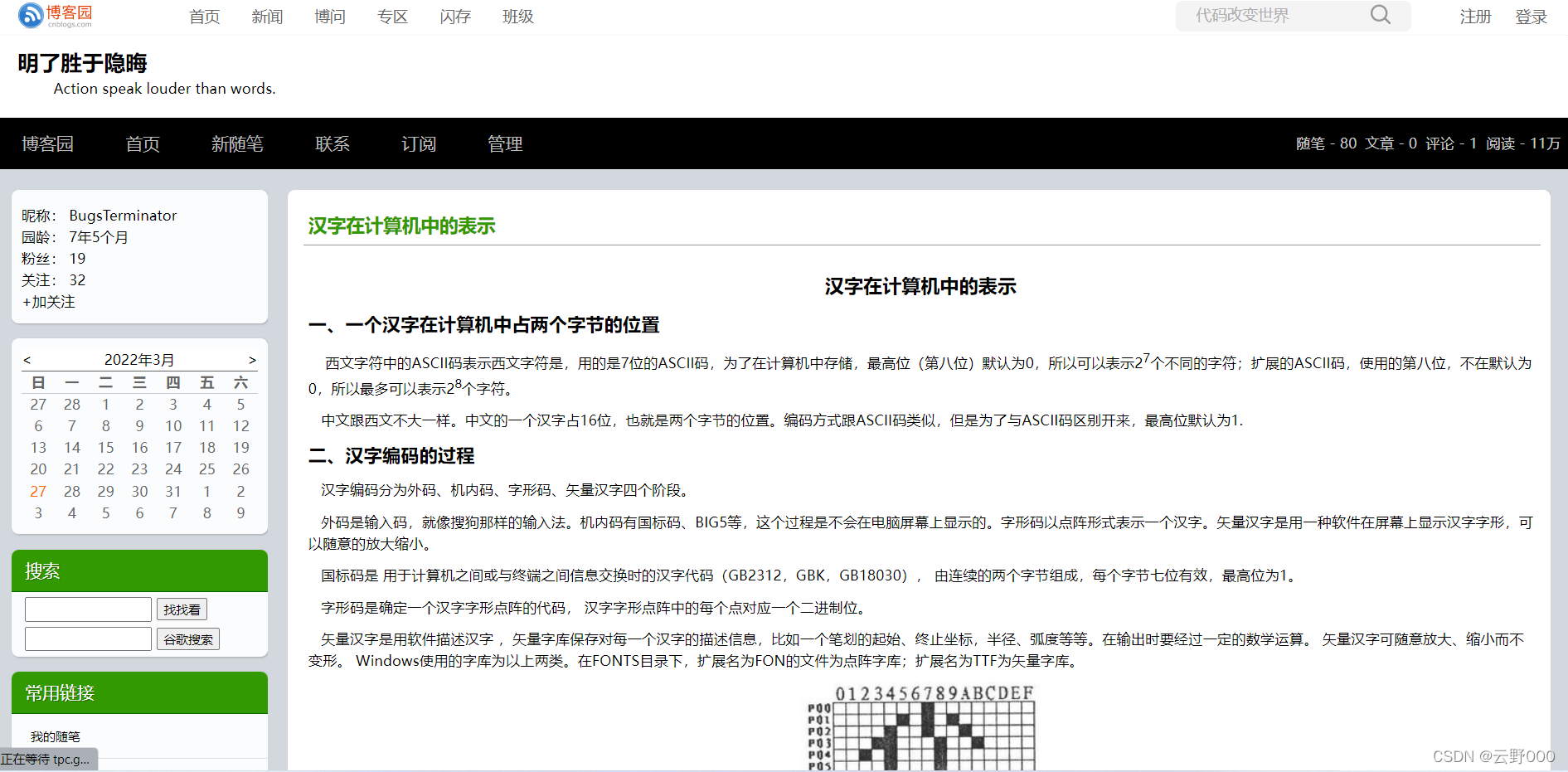The height and width of the screenshot is (772, 1568).
Task: Go to next month in the calendar
Action: click(253, 359)
